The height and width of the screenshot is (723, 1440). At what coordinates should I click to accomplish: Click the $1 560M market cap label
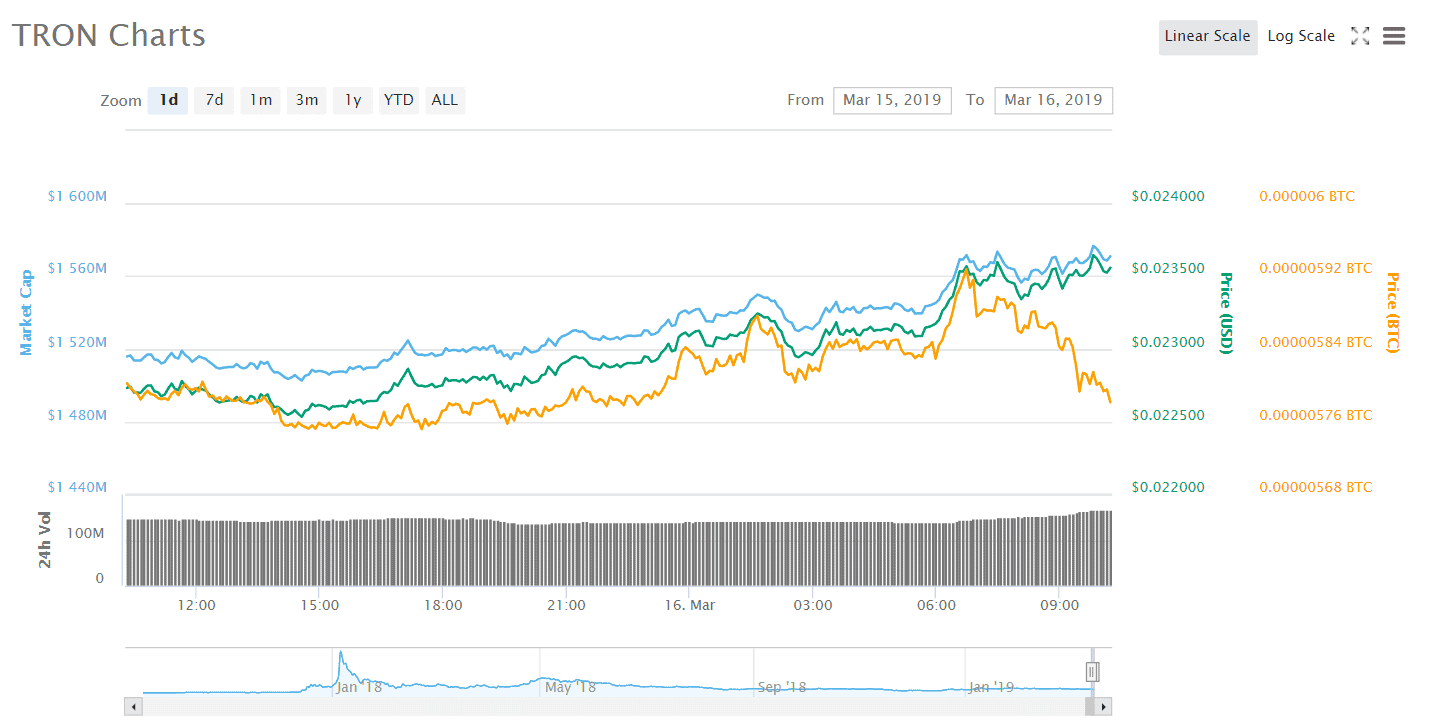point(77,269)
